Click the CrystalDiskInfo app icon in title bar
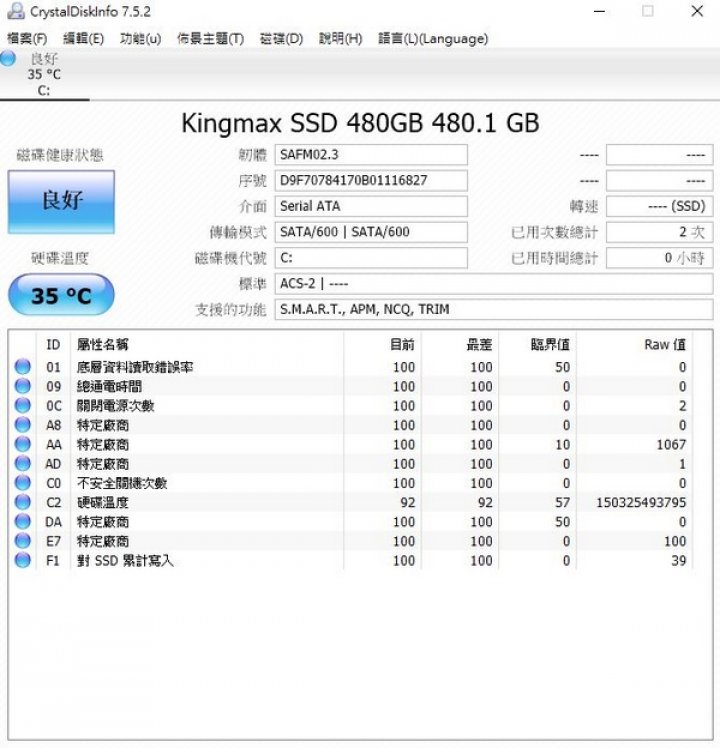Image resolution: width=720 pixels, height=748 pixels. tap(15, 11)
